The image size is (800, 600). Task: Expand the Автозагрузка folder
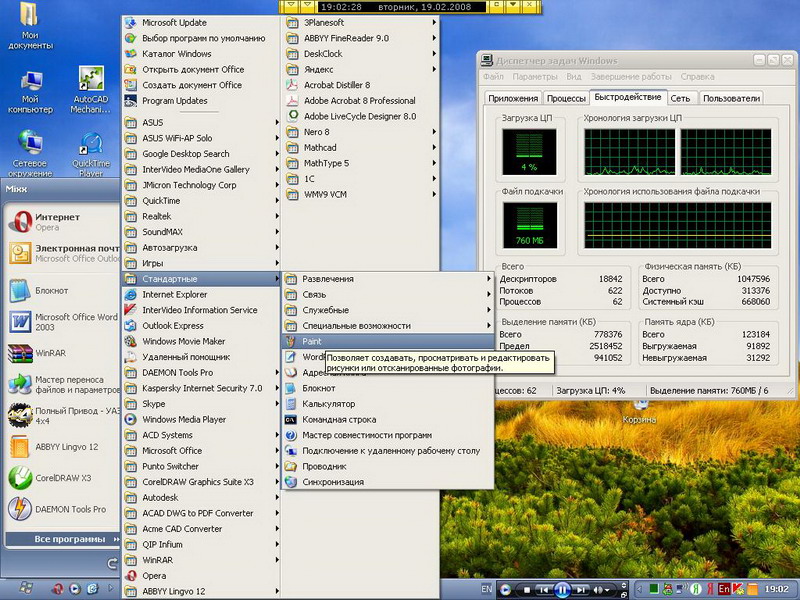click(x=202, y=247)
